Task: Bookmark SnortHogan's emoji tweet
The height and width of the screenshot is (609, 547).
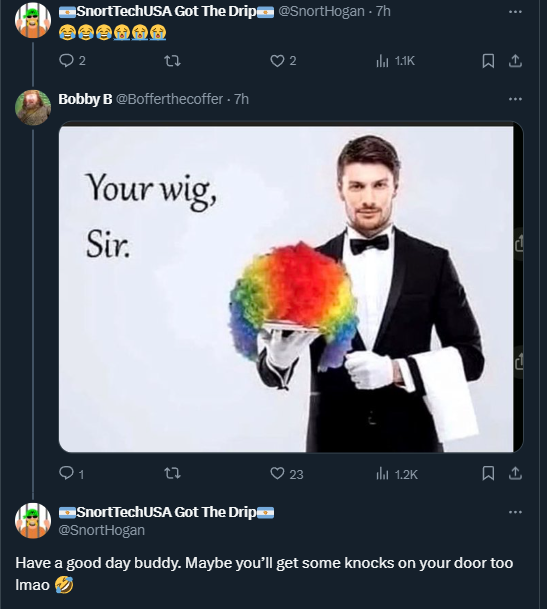Action: 488,61
